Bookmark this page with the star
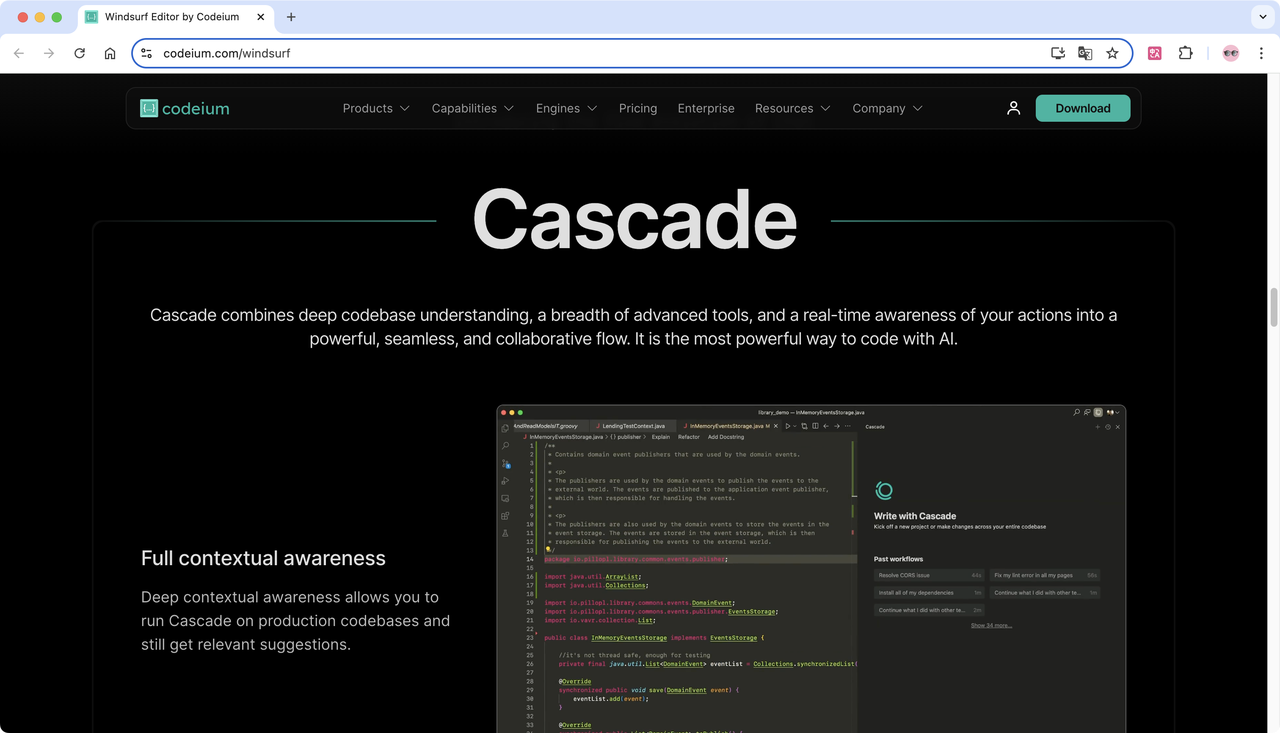 (x=1112, y=53)
